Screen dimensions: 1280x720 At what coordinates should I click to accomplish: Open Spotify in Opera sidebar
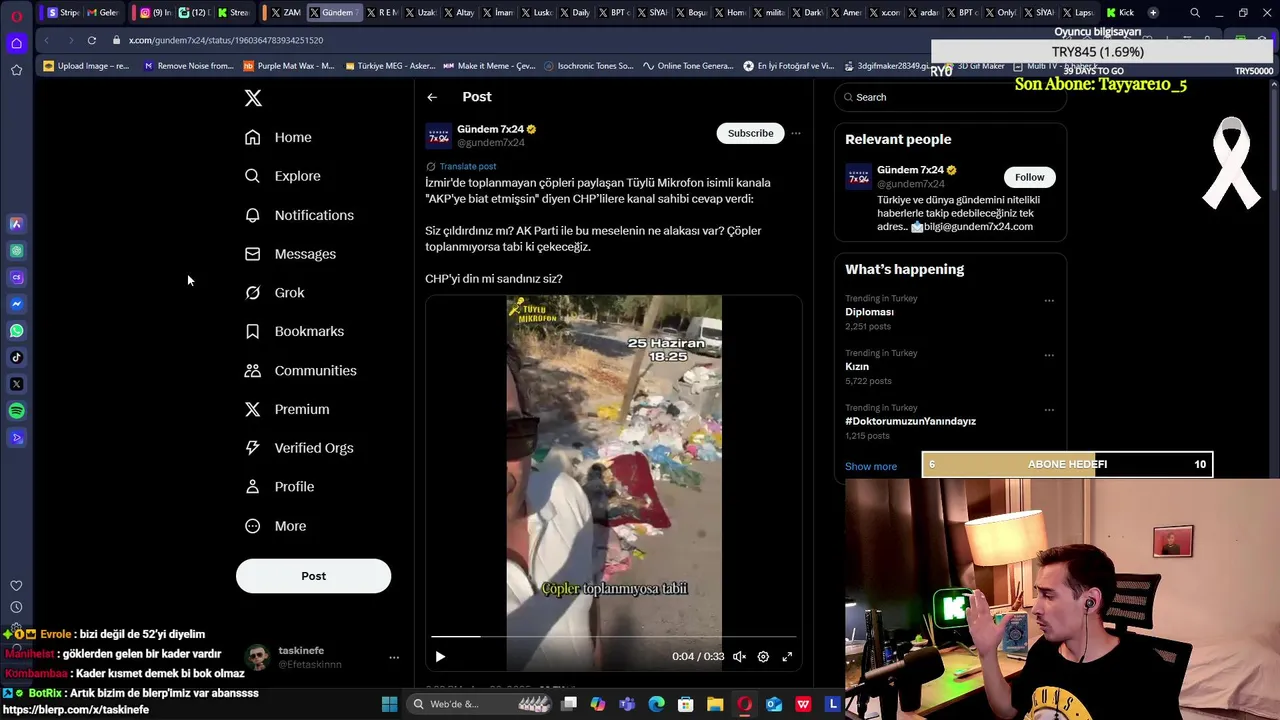click(16, 411)
